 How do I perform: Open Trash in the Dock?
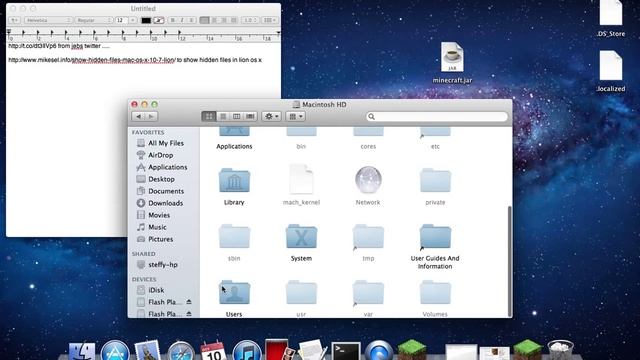pyautogui.click(x=560, y=351)
